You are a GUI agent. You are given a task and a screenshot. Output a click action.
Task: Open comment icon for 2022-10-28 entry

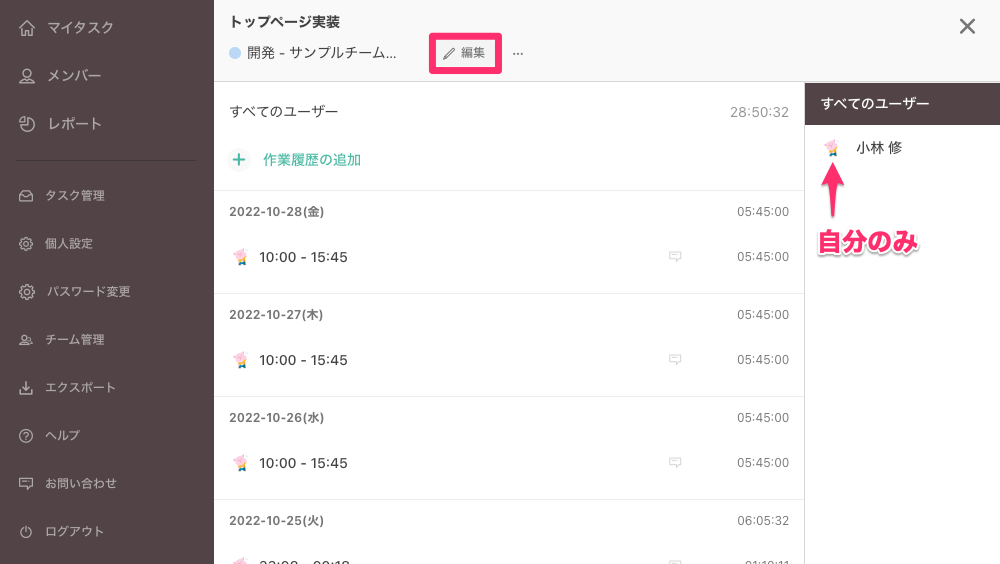(675, 257)
